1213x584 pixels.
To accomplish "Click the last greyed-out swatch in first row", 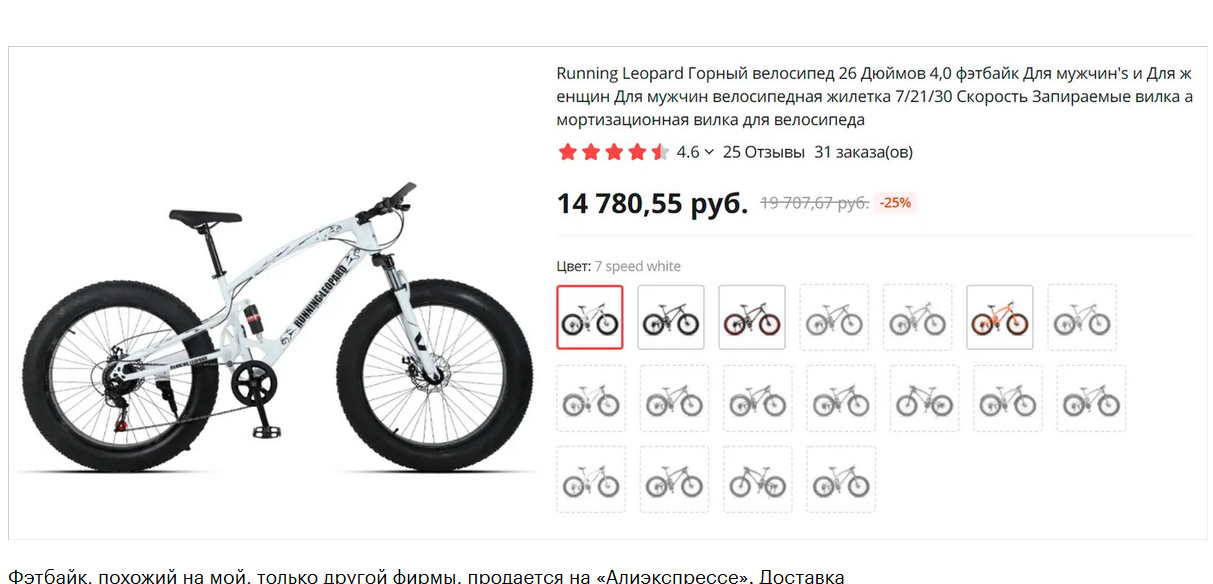I will click(x=1082, y=317).
